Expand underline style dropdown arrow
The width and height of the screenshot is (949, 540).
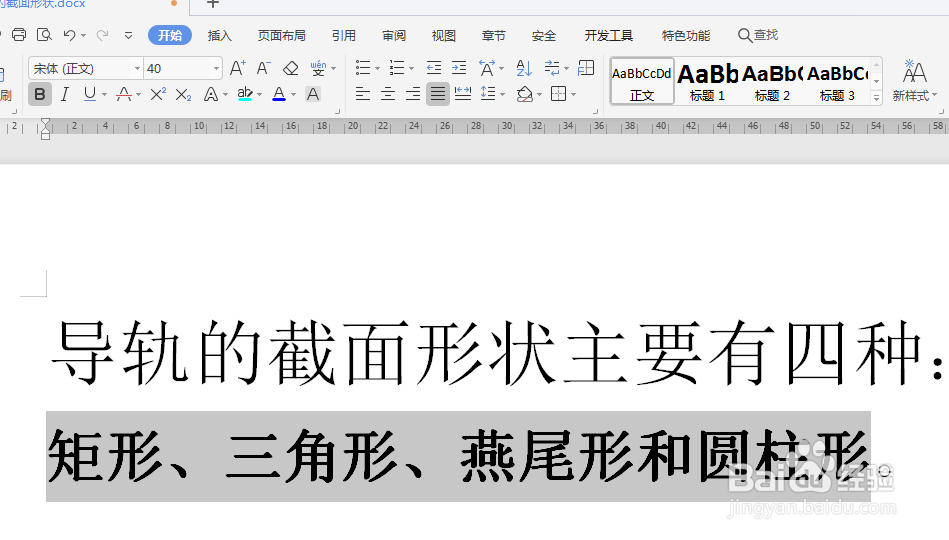point(104,95)
